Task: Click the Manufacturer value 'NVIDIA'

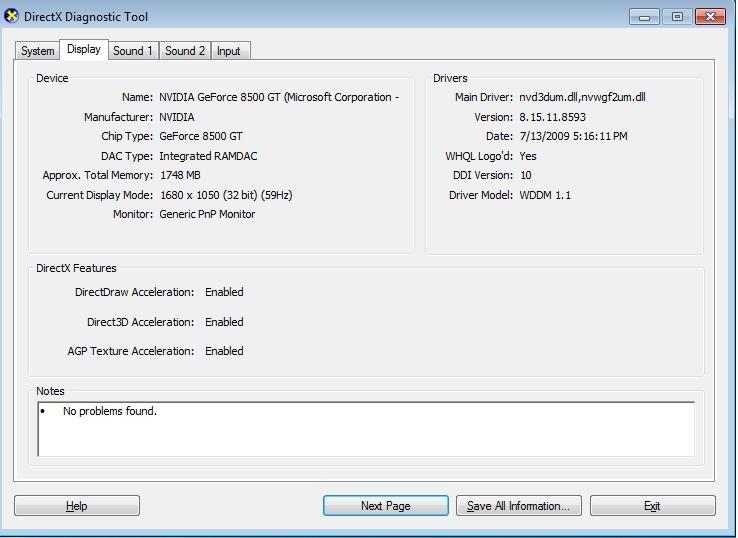Action: pyautogui.click(x=177, y=117)
